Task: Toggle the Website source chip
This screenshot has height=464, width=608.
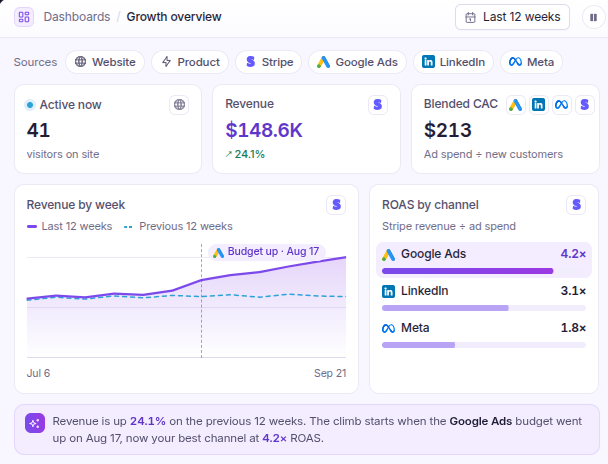Action: coord(105,62)
